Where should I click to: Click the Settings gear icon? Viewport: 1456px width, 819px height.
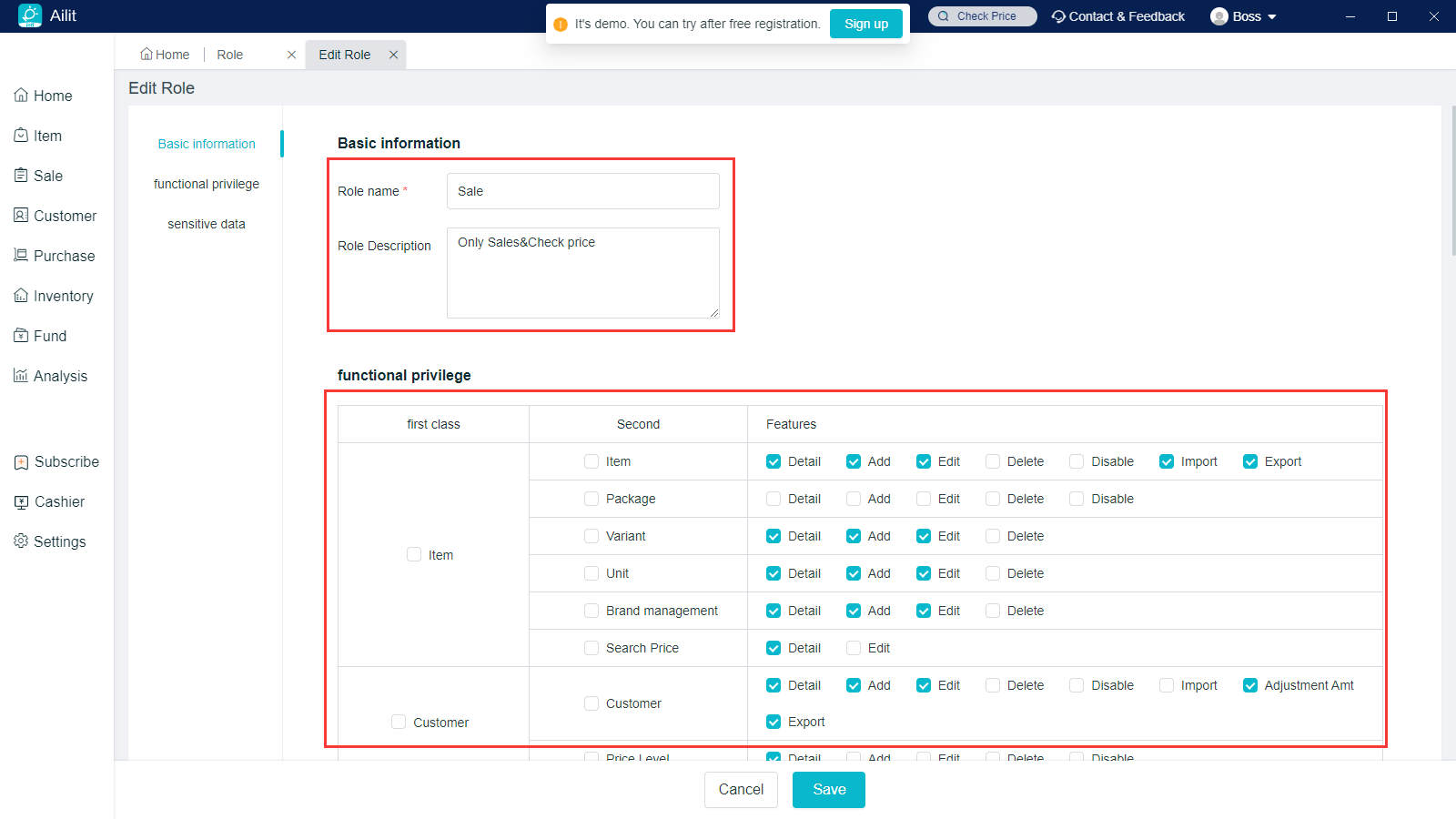click(21, 541)
